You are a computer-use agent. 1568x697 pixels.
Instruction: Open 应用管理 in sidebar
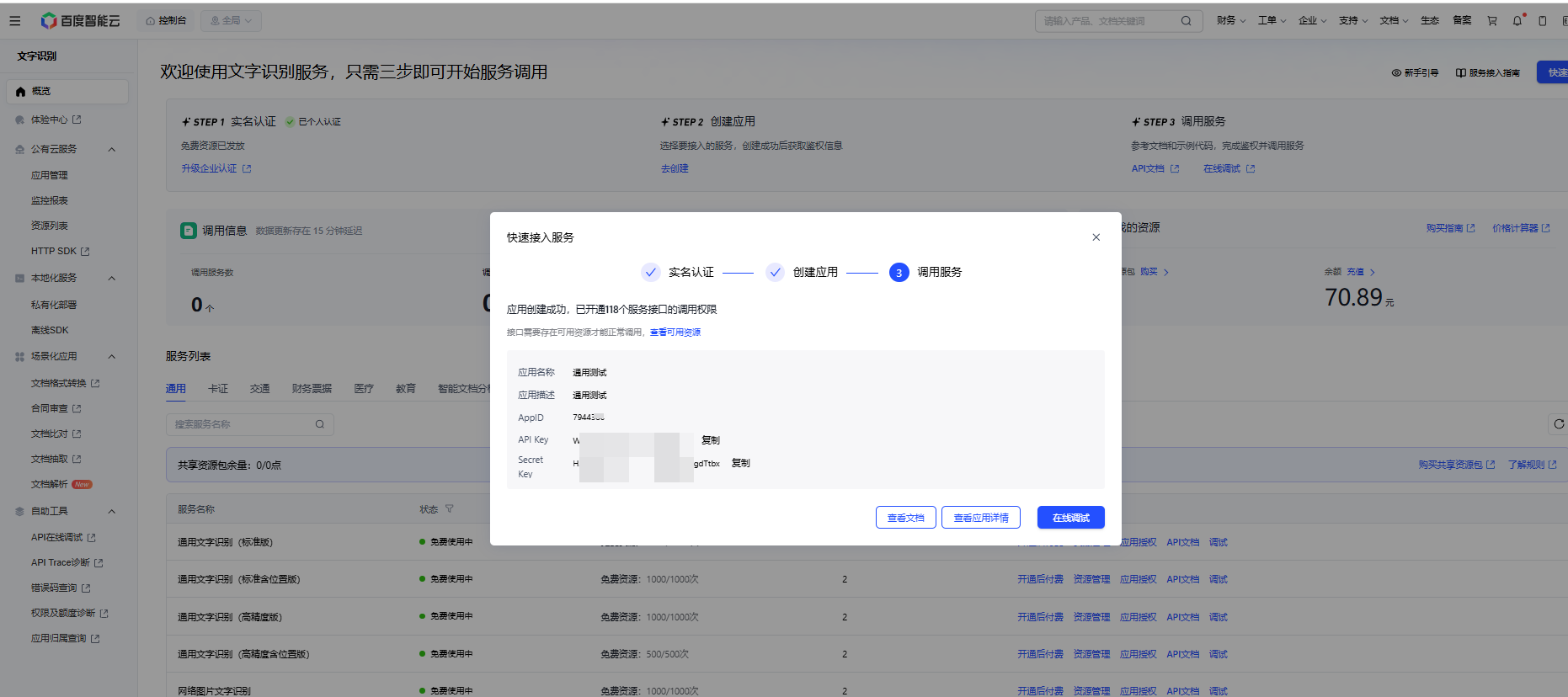tap(50, 176)
